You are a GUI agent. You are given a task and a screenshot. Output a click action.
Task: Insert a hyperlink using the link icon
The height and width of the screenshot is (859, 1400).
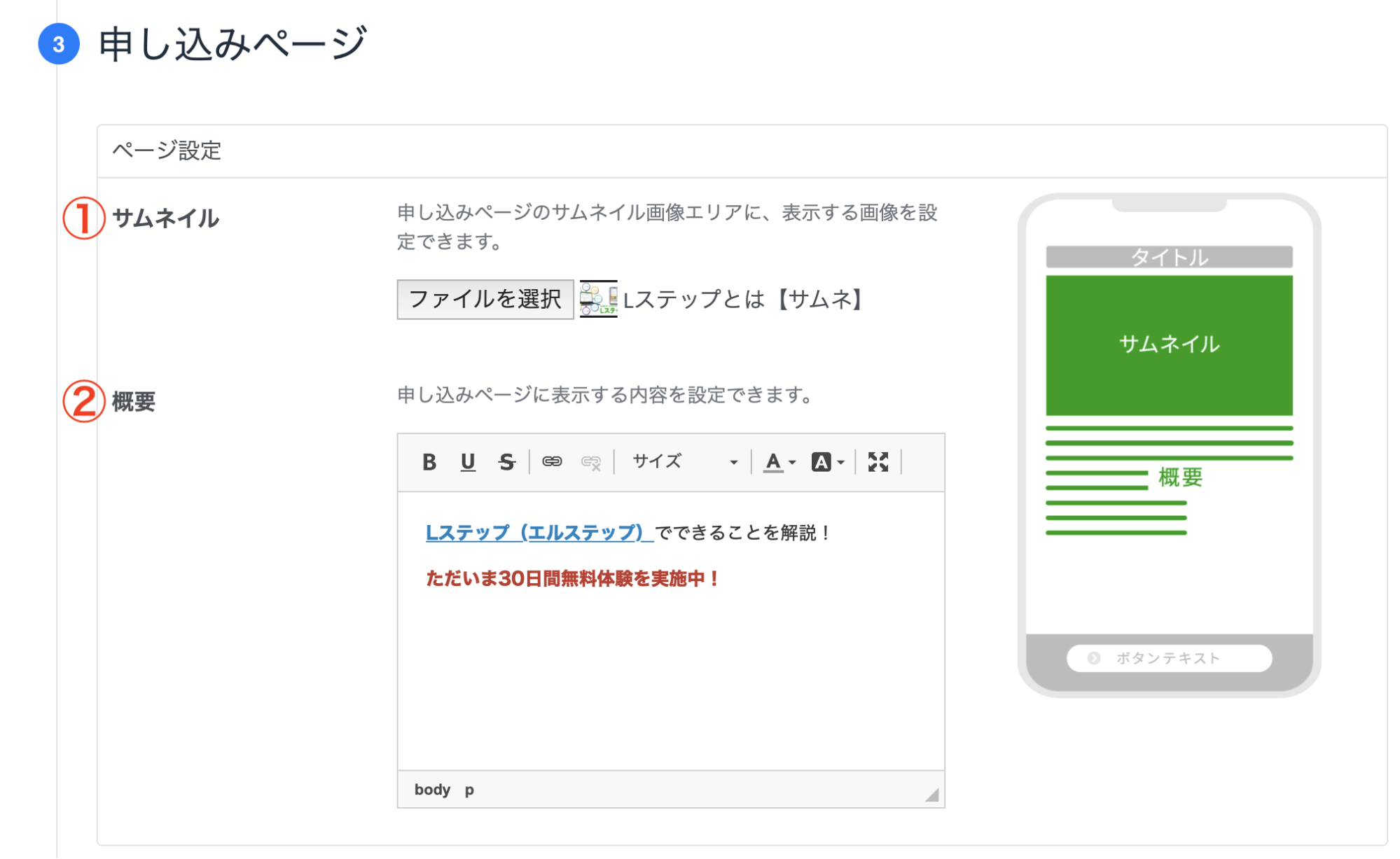tap(553, 461)
